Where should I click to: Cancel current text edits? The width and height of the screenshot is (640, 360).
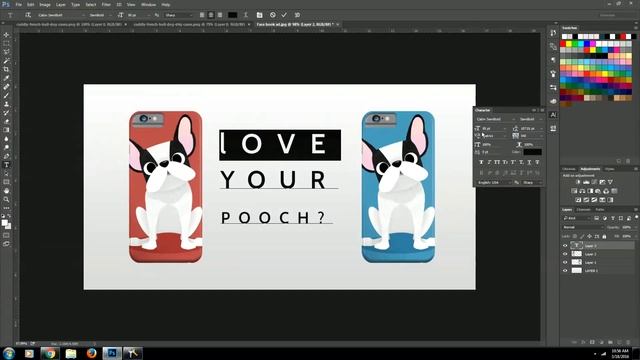click(x=273, y=15)
